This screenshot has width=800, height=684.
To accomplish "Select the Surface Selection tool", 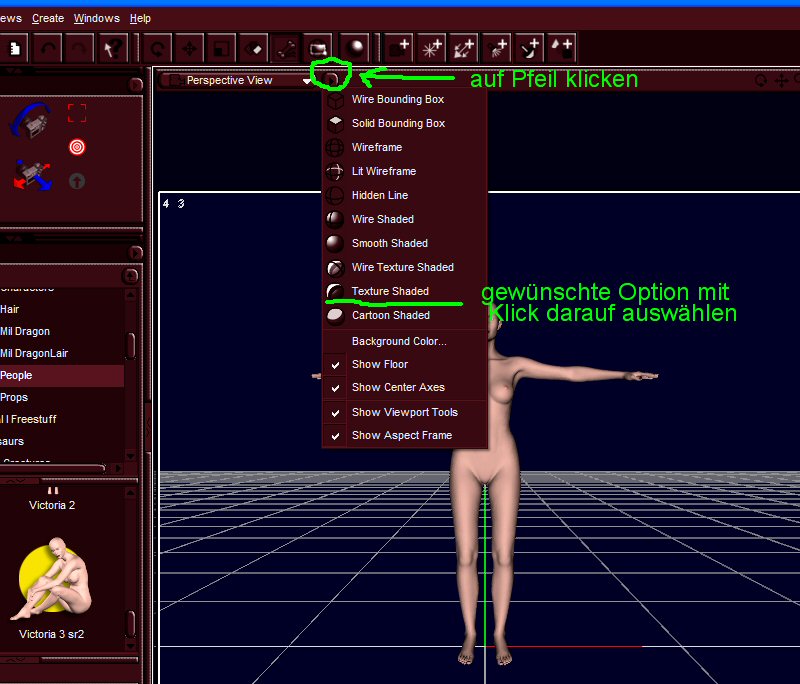I will (254, 49).
